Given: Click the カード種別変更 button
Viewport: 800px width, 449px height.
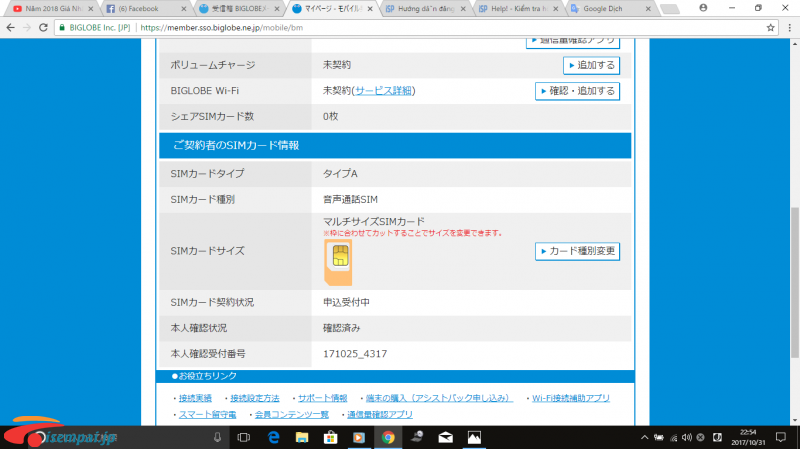Looking at the screenshot, I should (577, 251).
